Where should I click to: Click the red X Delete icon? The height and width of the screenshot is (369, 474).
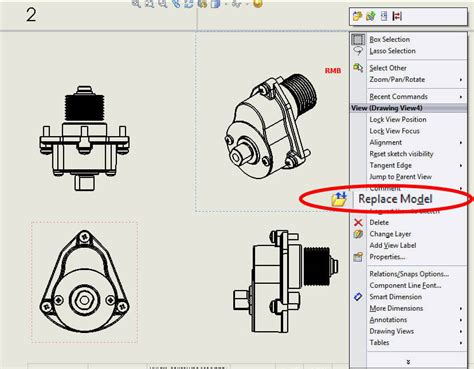point(358,222)
